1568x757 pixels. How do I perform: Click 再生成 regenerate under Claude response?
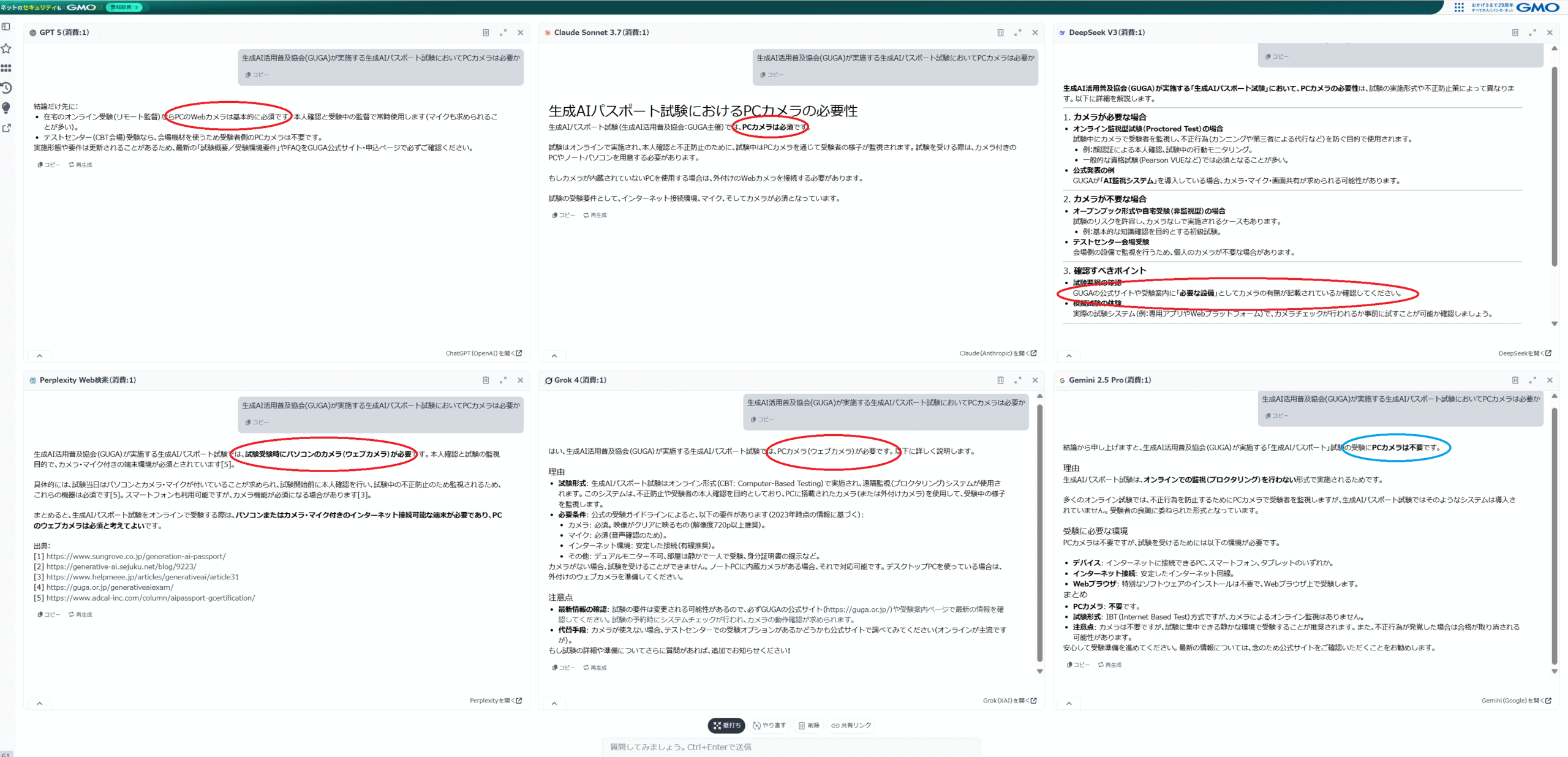595,216
